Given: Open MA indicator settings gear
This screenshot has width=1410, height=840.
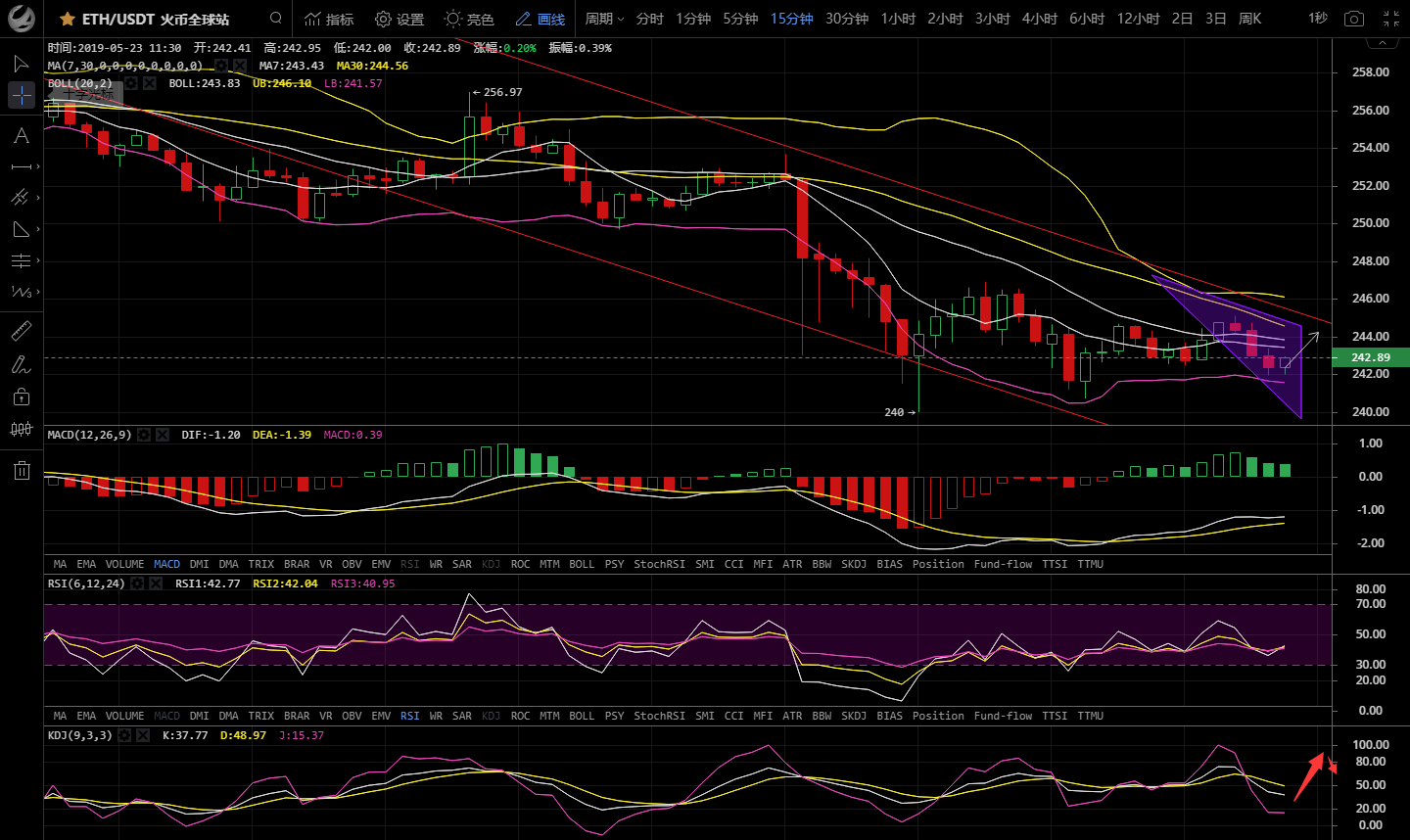Looking at the screenshot, I should click(x=222, y=66).
